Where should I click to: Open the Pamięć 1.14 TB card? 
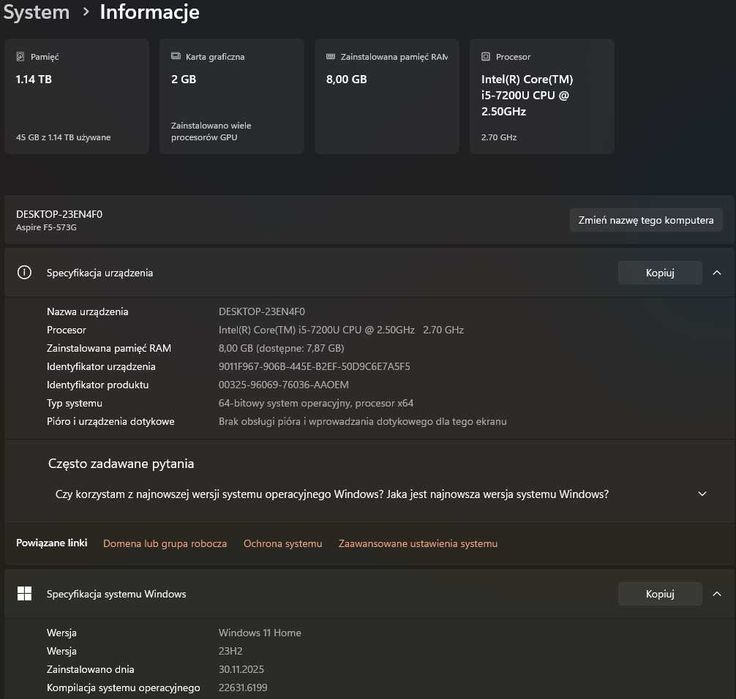coord(77,96)
